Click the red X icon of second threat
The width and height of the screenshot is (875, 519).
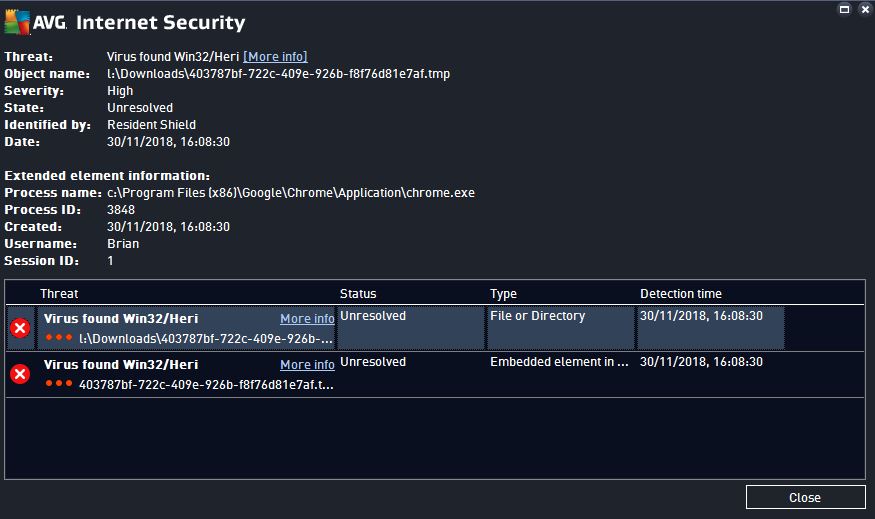20,374
